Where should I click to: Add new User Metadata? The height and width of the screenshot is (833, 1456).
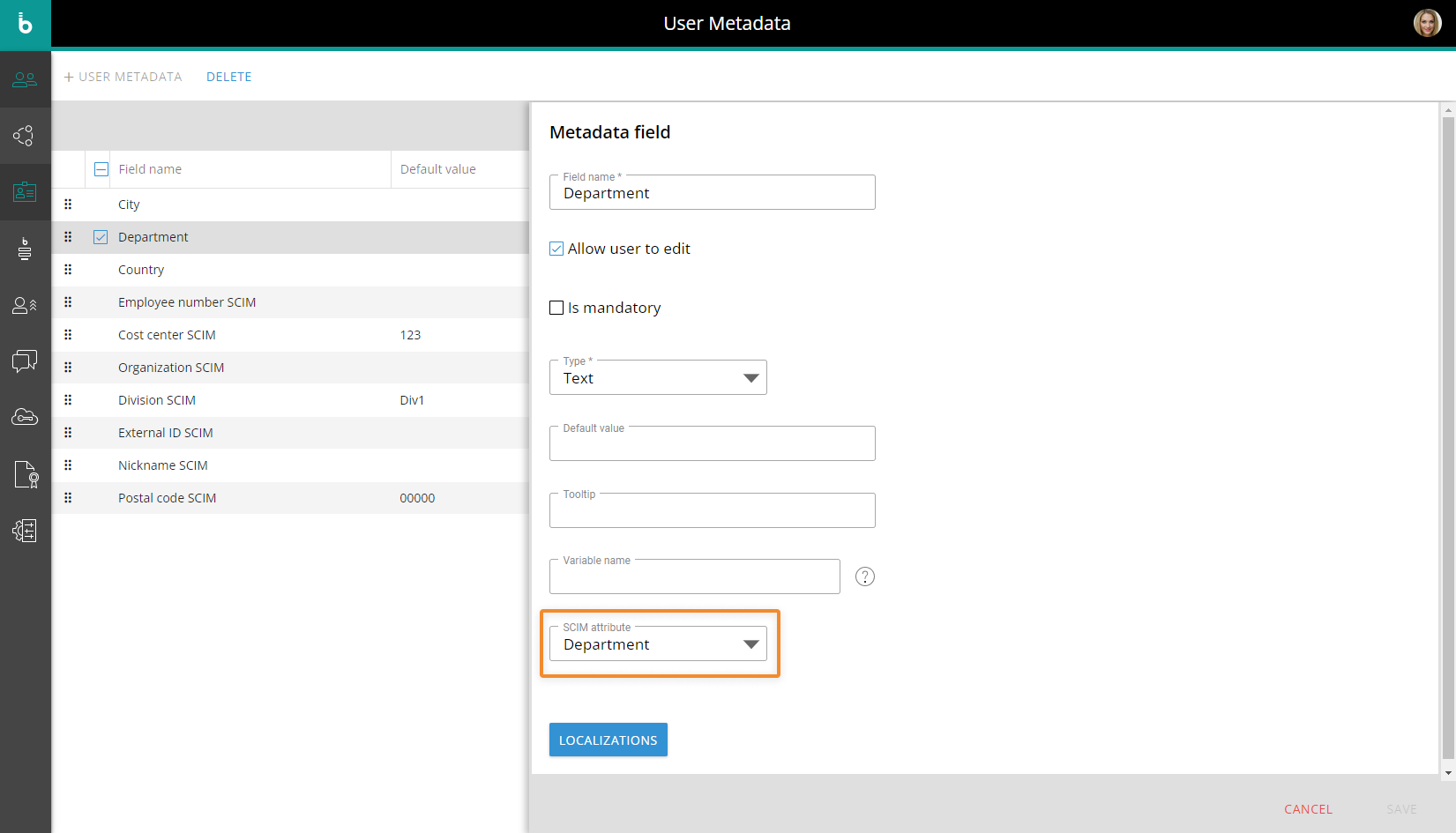pos(123,77)
